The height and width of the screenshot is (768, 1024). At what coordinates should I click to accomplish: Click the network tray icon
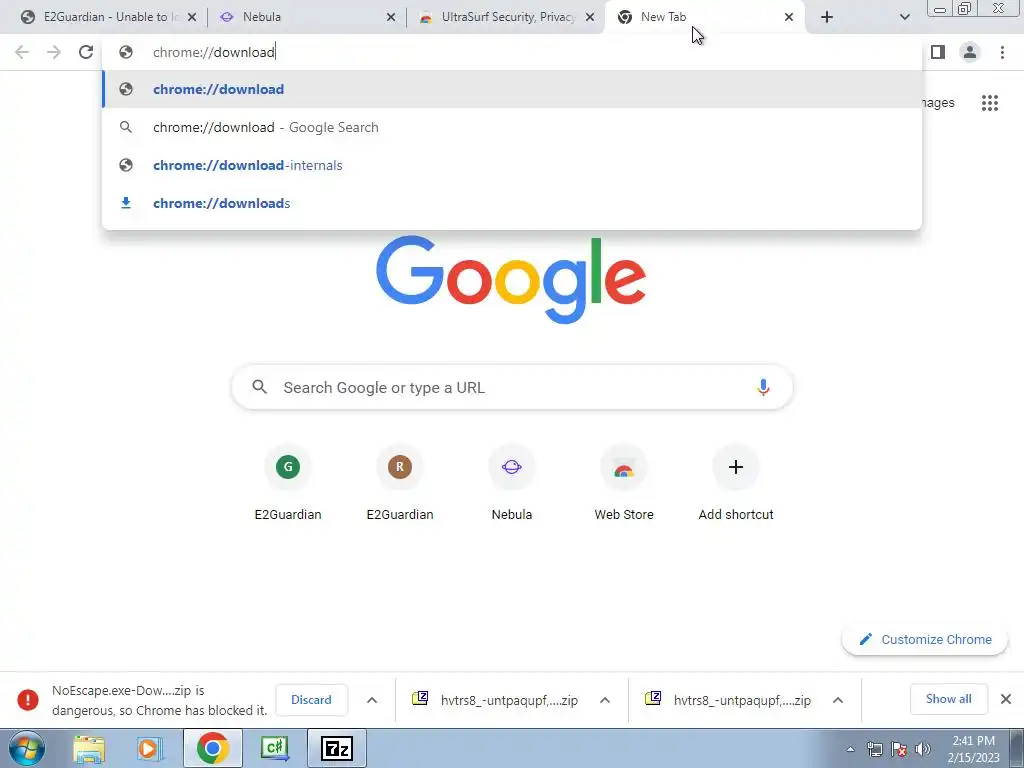[874, 749]
